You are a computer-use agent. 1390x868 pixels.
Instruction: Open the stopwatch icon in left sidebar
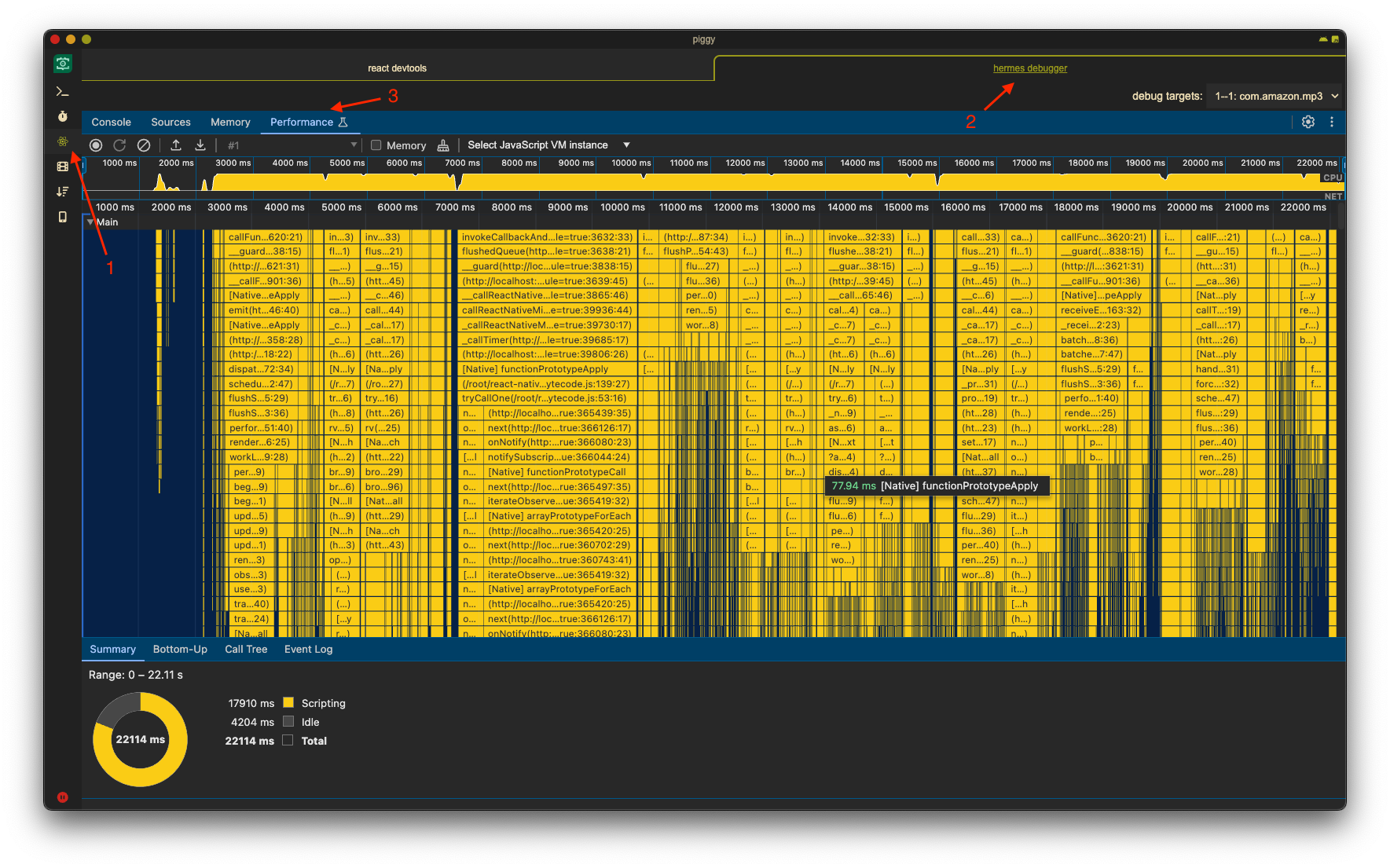click(x=63, y=116)
